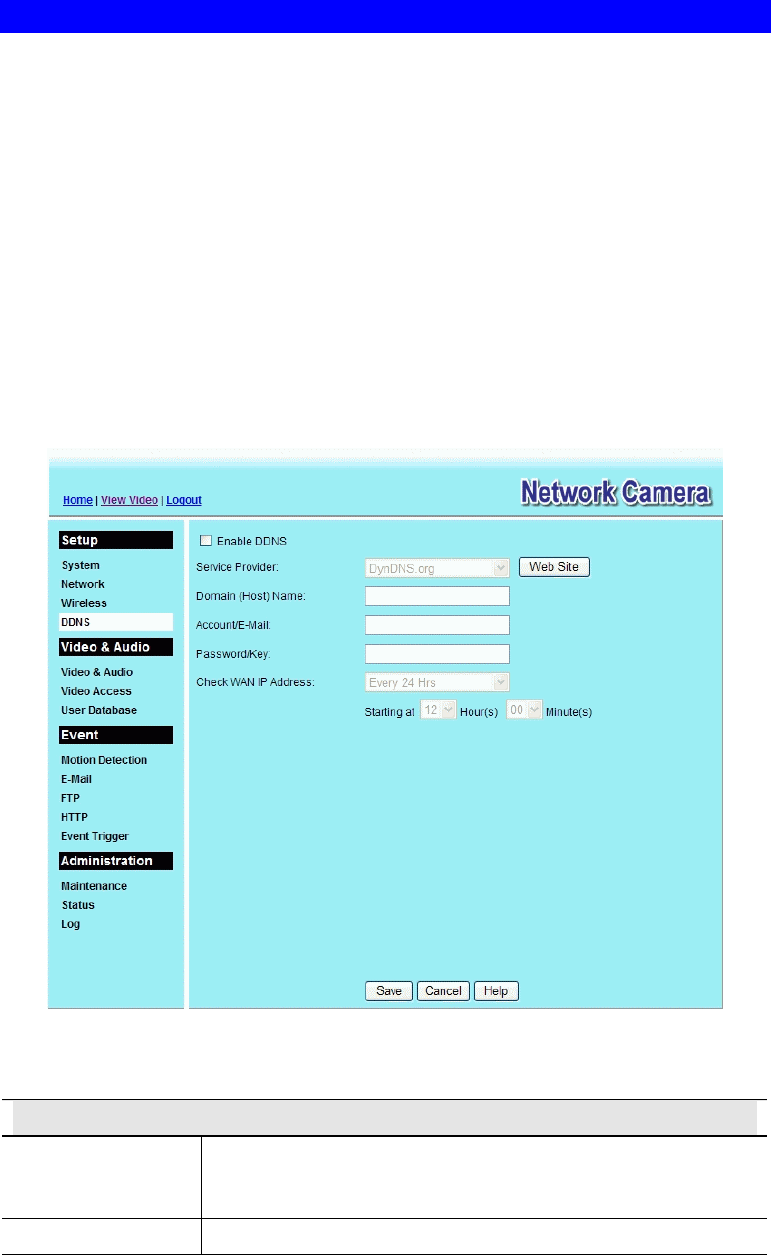The width and height of the screenshot is (771, 1255).
Task: Open the Maintenance page
Action: click(x=94, y=886)
